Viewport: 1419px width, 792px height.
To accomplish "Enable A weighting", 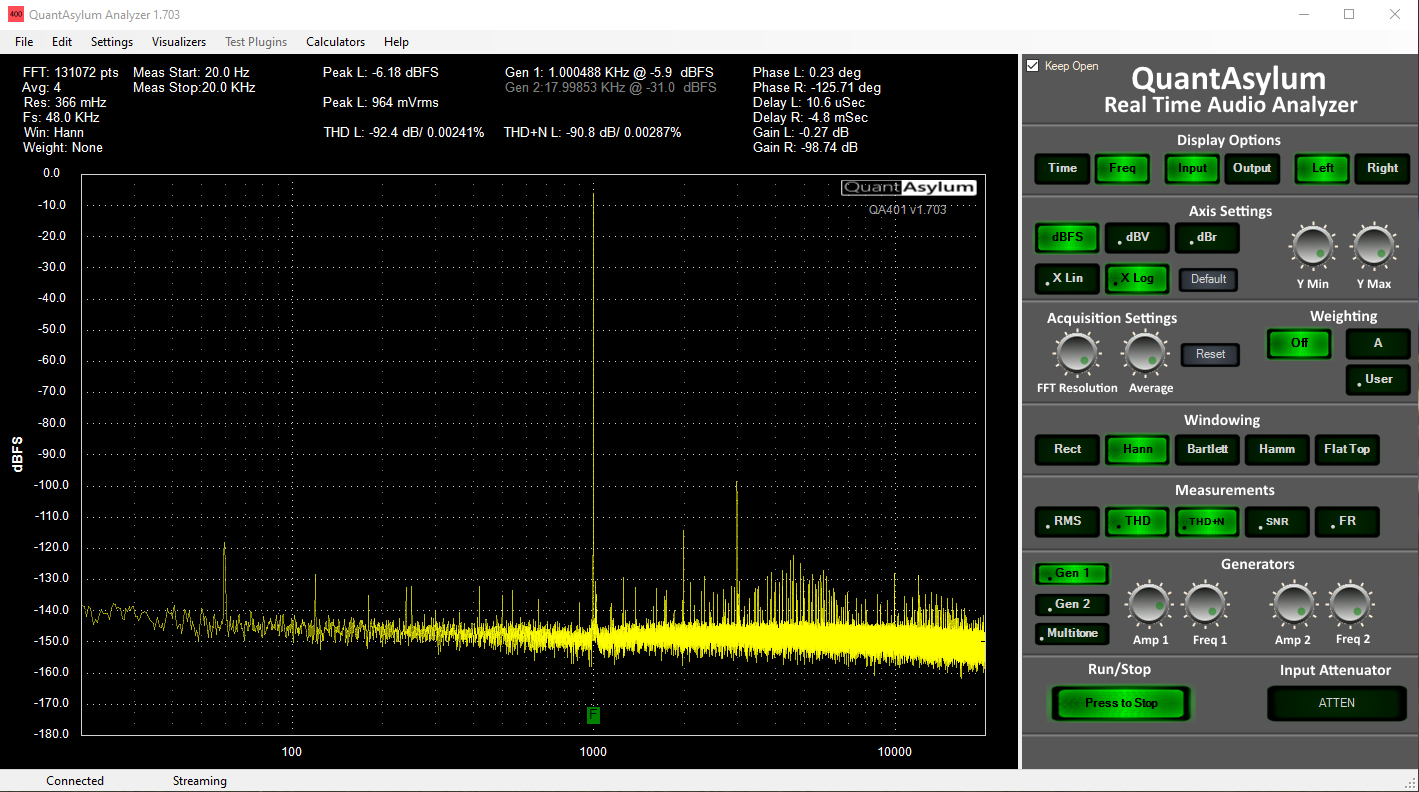I will (x=1378, y=343).
